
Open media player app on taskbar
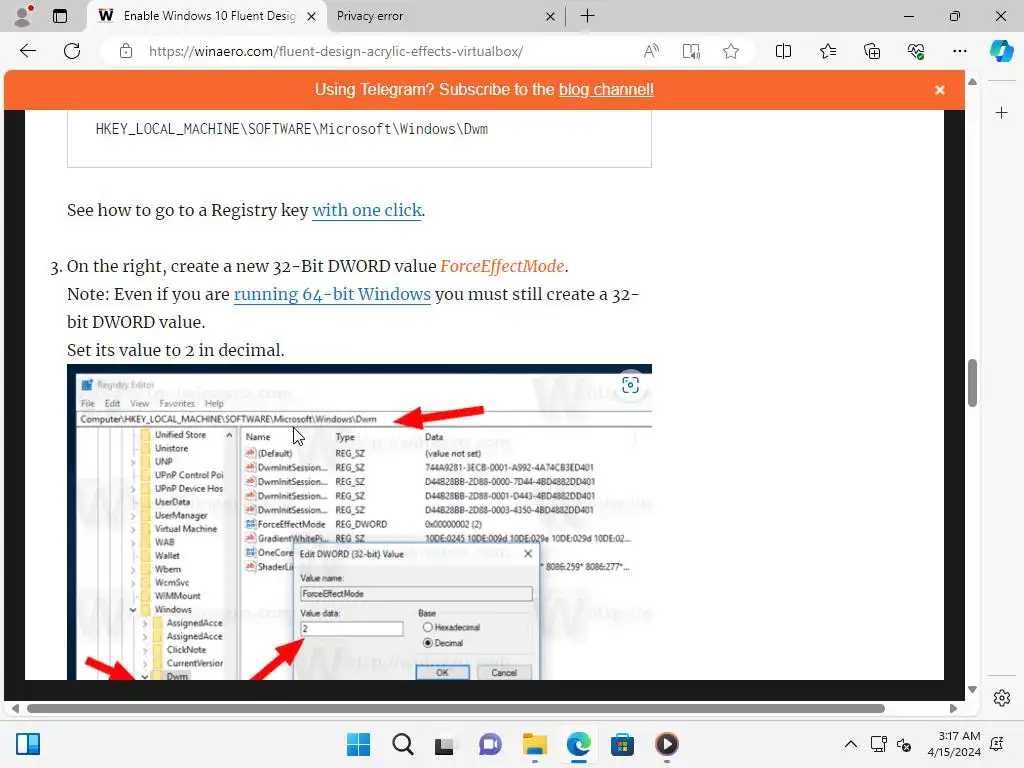point(666,744)
